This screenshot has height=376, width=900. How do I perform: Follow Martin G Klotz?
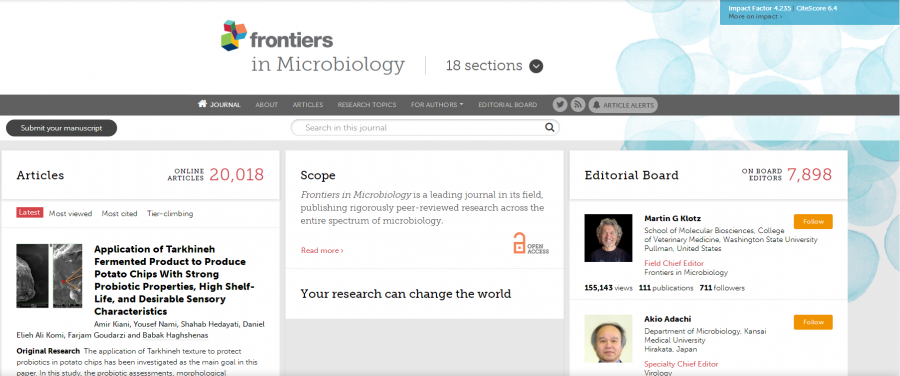(813, 222)
